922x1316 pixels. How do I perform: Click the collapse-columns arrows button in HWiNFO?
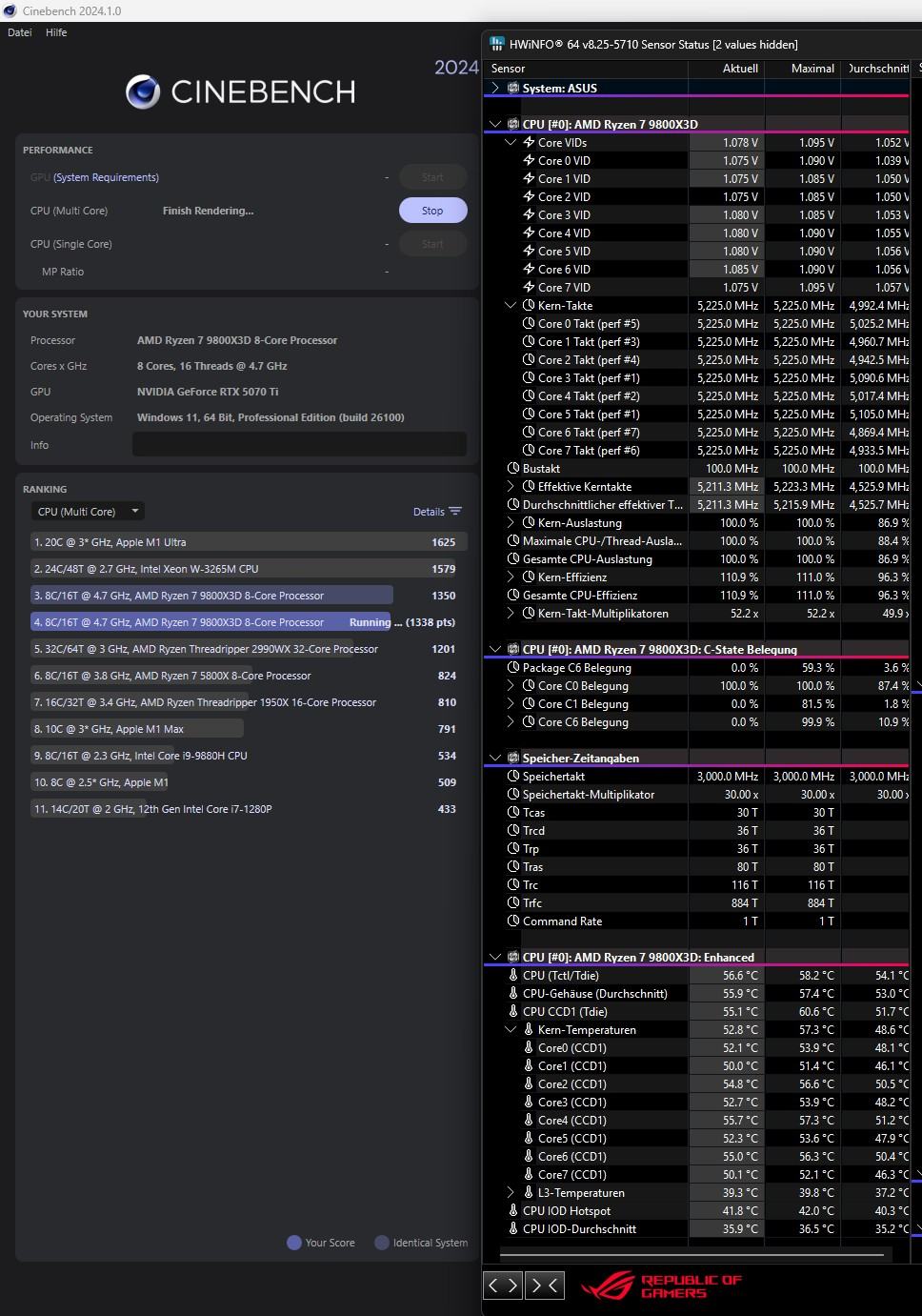[x=544, y=1285]
